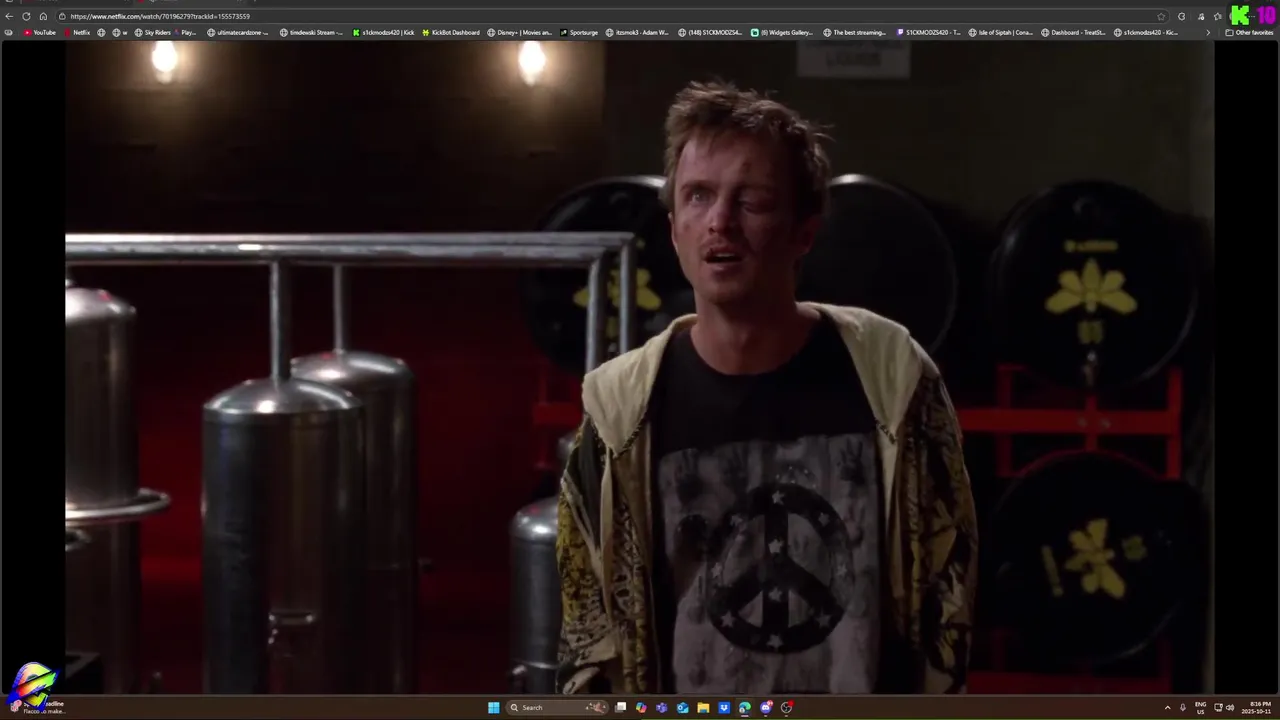Open the clock showing 8:16 PM
The height and width of the screenshot is (720, 1280).
point(1257,707)
